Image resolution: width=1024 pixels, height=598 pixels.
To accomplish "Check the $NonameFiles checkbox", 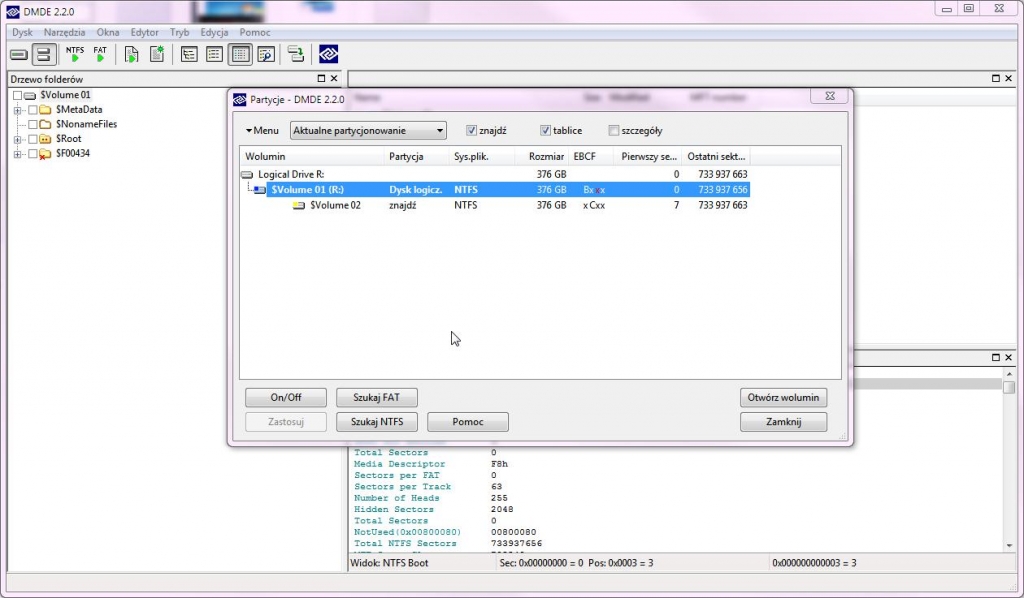I will click(33, 124).
